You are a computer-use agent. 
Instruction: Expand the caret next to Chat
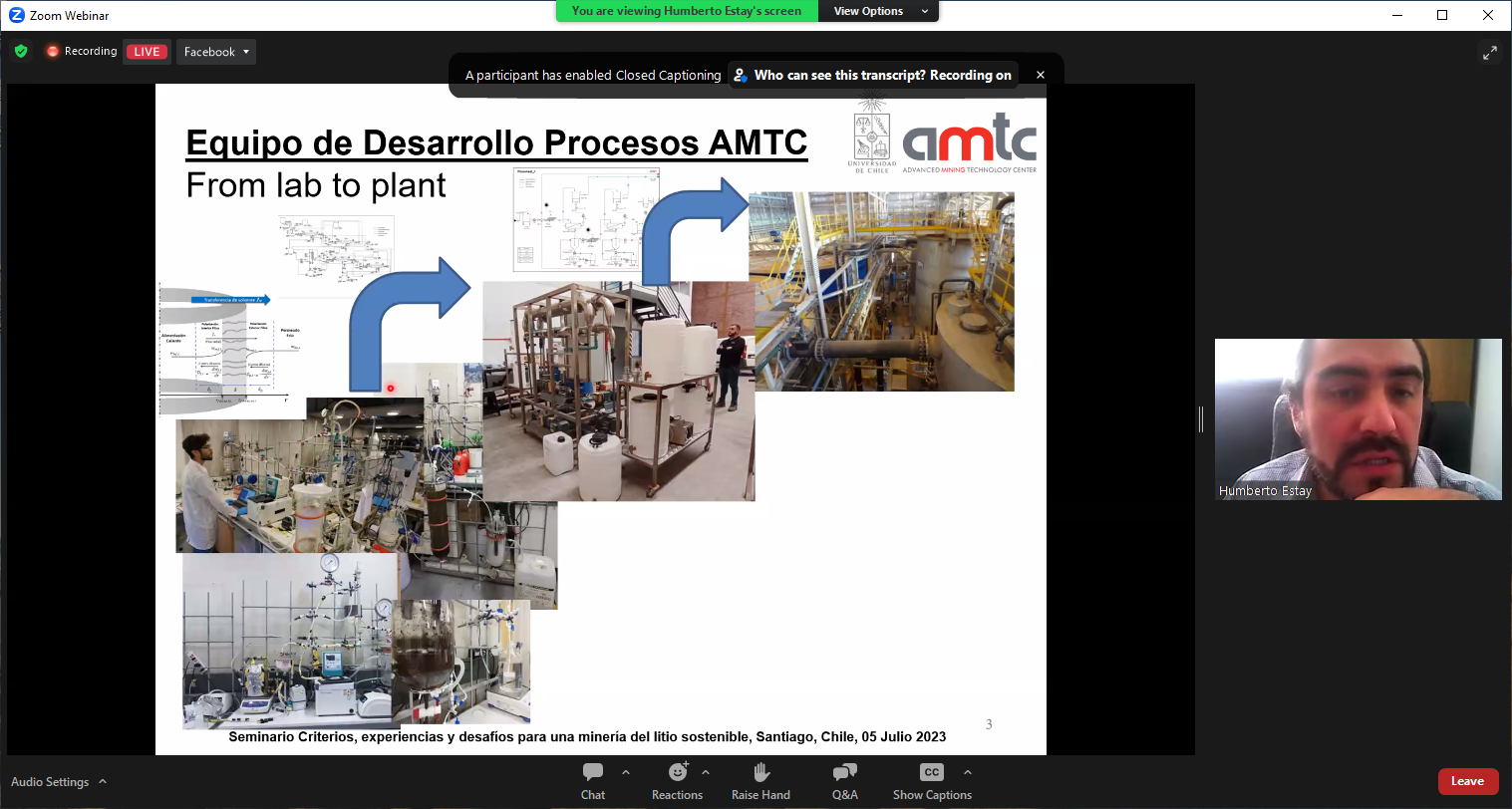(x=626, y=772)
